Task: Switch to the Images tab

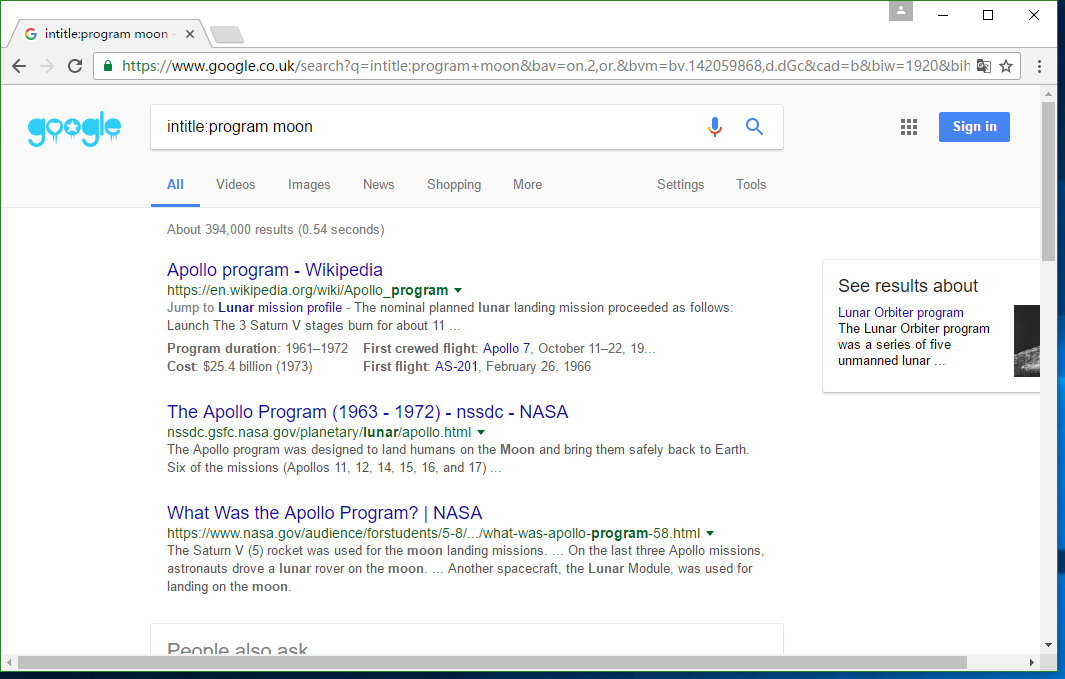Action: [309, 185]
